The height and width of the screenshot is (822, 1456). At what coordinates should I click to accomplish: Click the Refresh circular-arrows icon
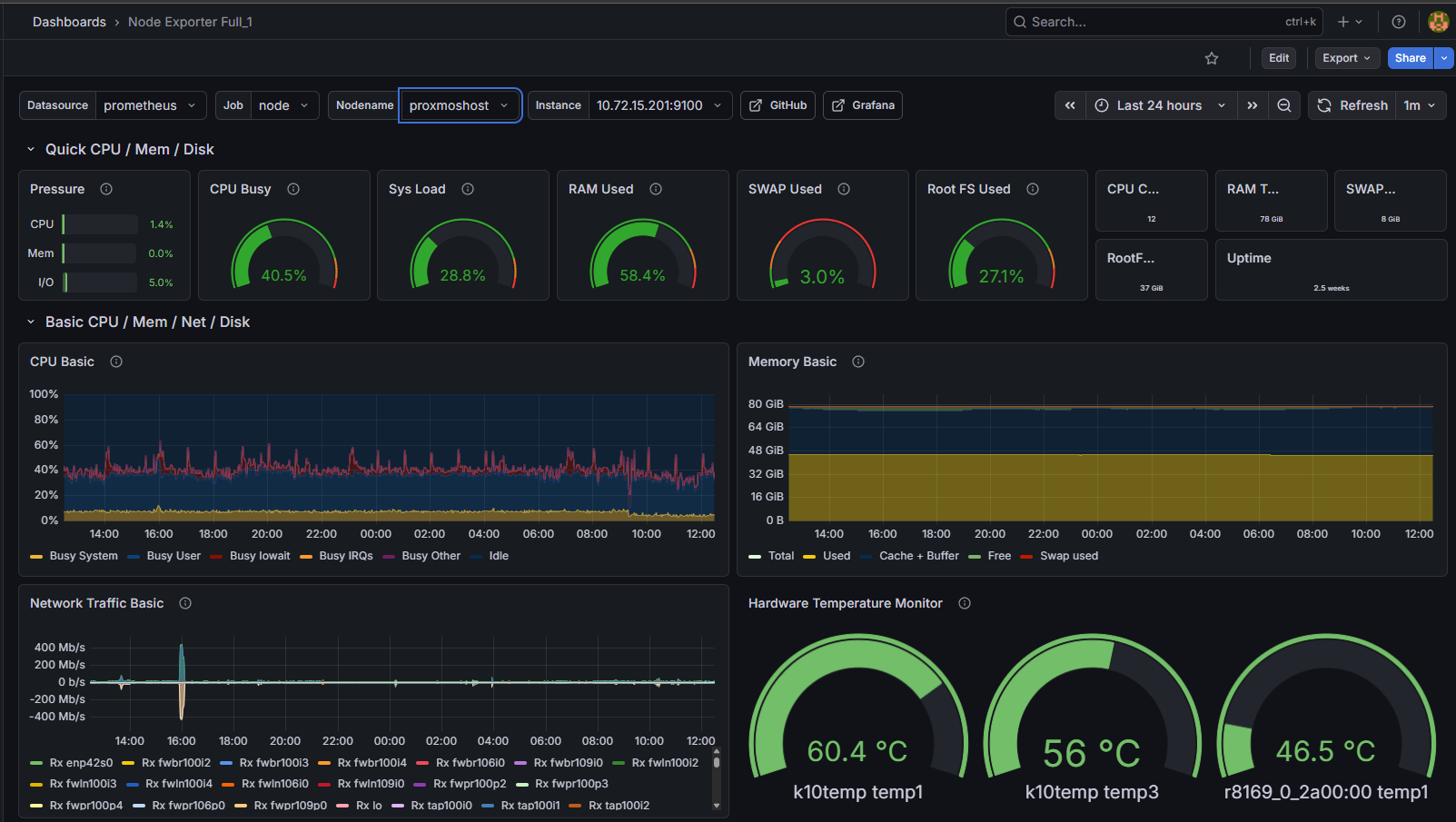pos(1325,105)
